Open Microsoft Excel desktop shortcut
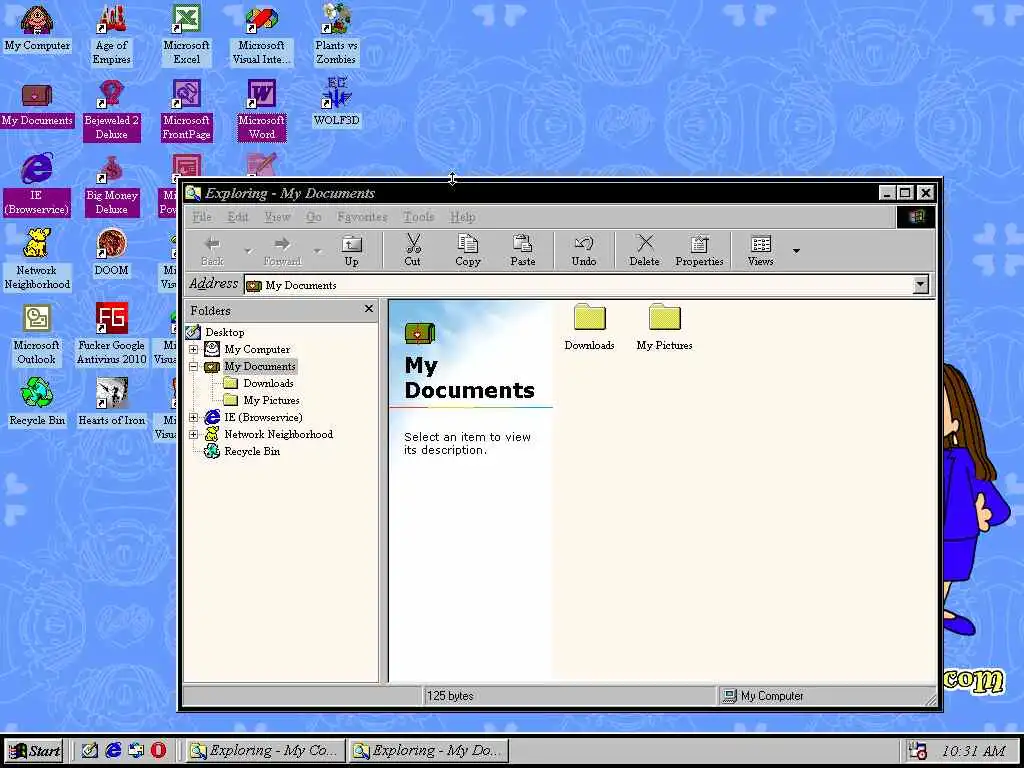The height and width of the screenshot is (768, 1024). [x=186, y=35]
